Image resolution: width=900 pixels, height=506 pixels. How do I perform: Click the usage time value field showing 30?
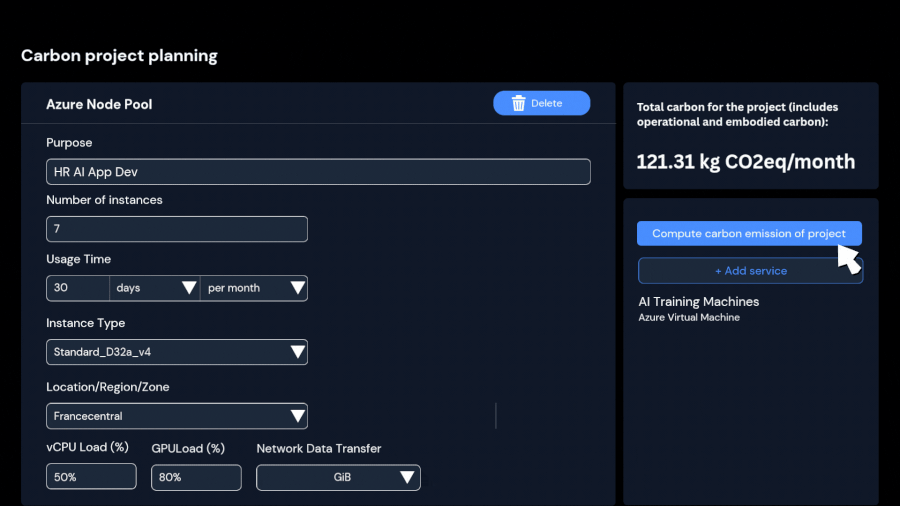(78, 288)
